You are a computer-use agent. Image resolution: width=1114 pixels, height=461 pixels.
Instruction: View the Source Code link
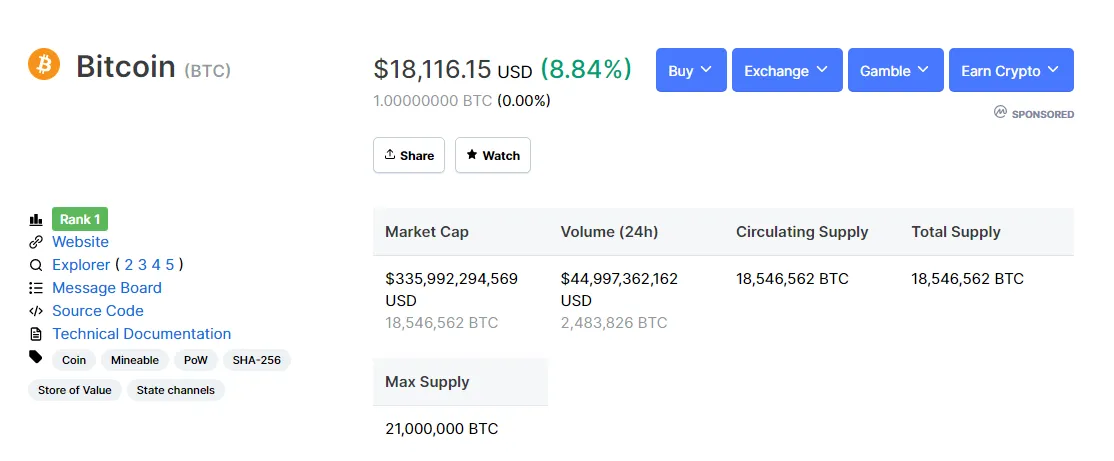pyautogui.click(x=98, y=310)
